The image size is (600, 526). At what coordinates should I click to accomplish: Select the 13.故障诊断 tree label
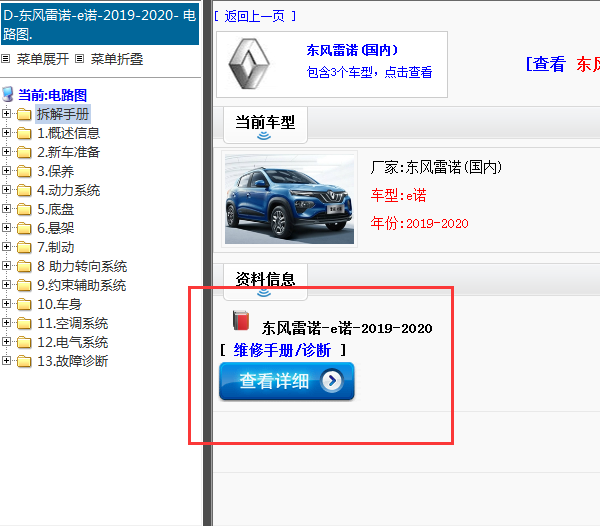coord(73,361)
